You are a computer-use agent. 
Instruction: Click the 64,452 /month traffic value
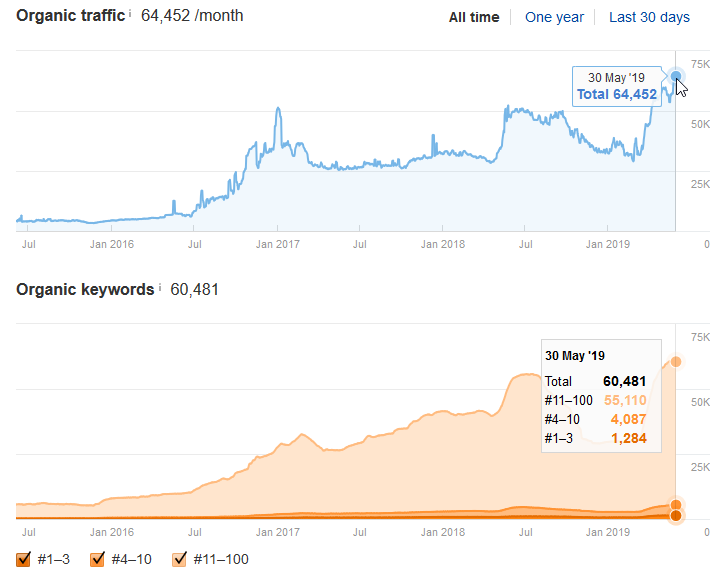(x=192, y=16)
